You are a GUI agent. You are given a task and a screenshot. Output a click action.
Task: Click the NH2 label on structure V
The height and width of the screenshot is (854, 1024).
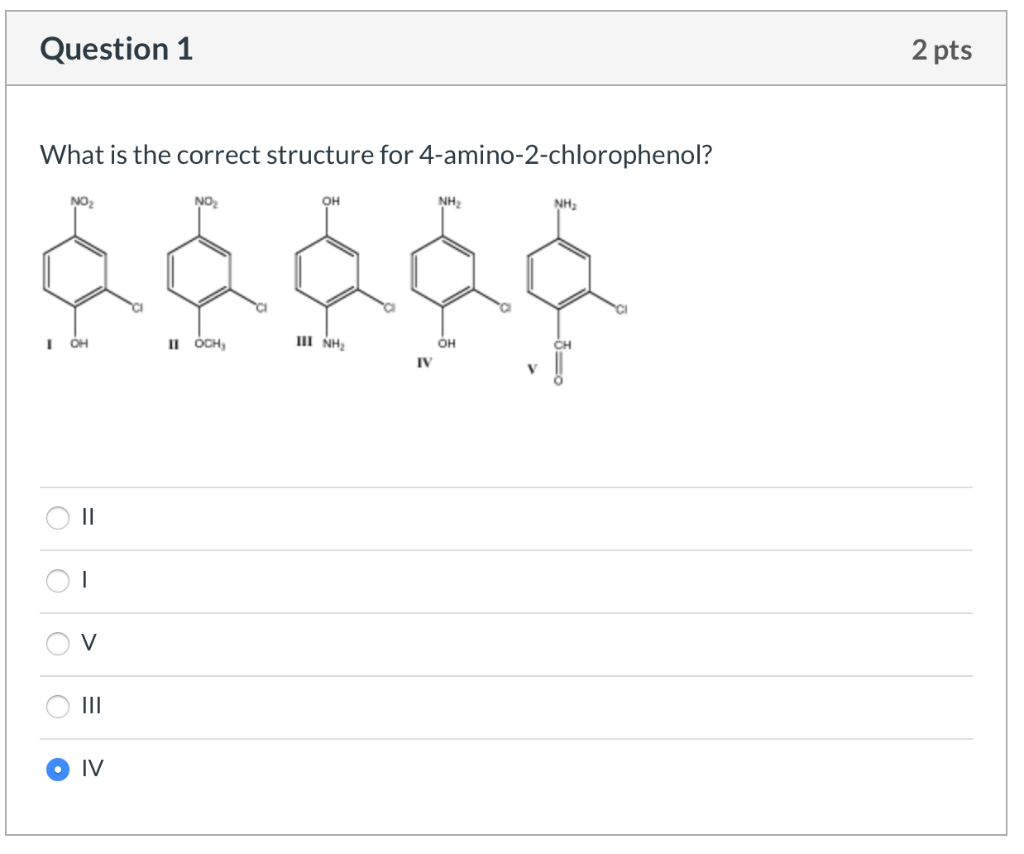click(x=564, y=203)
